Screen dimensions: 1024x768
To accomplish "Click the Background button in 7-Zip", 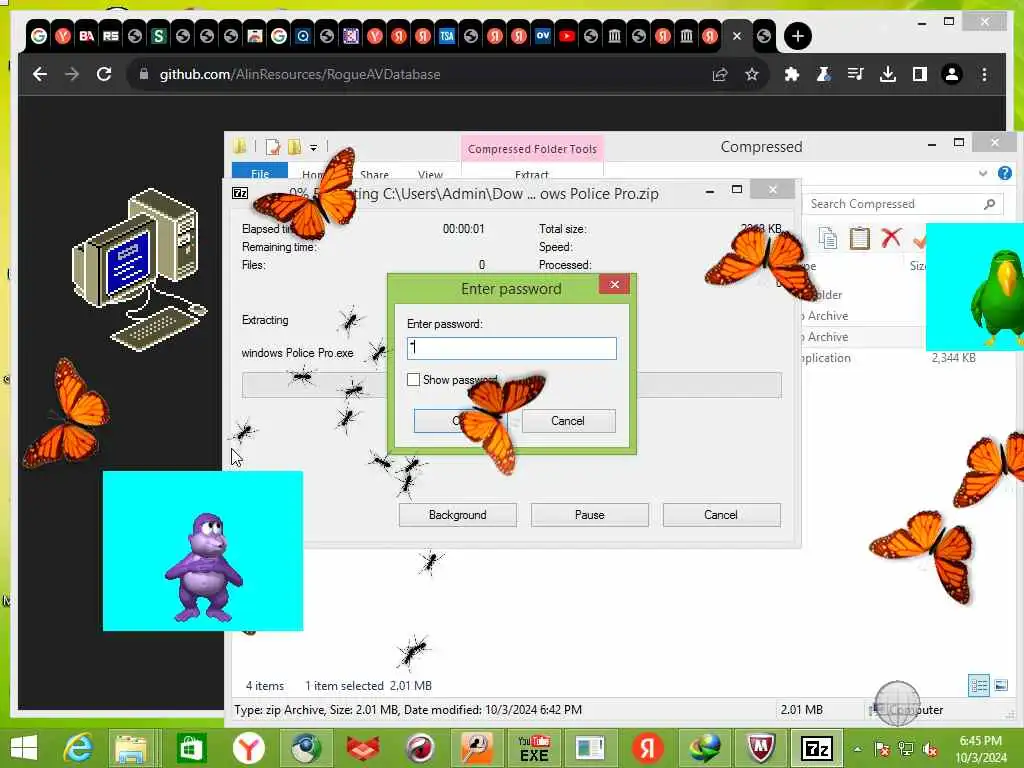I will 457,515.
